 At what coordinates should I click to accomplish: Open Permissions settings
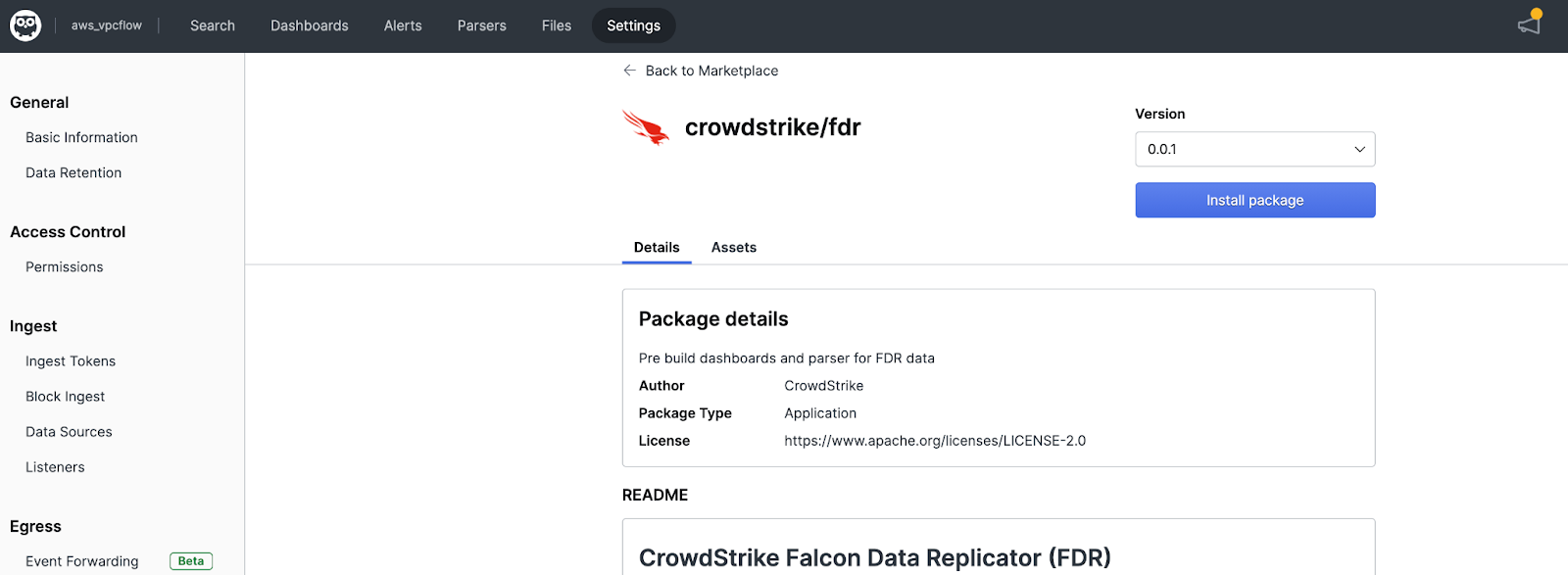point(65,267)
